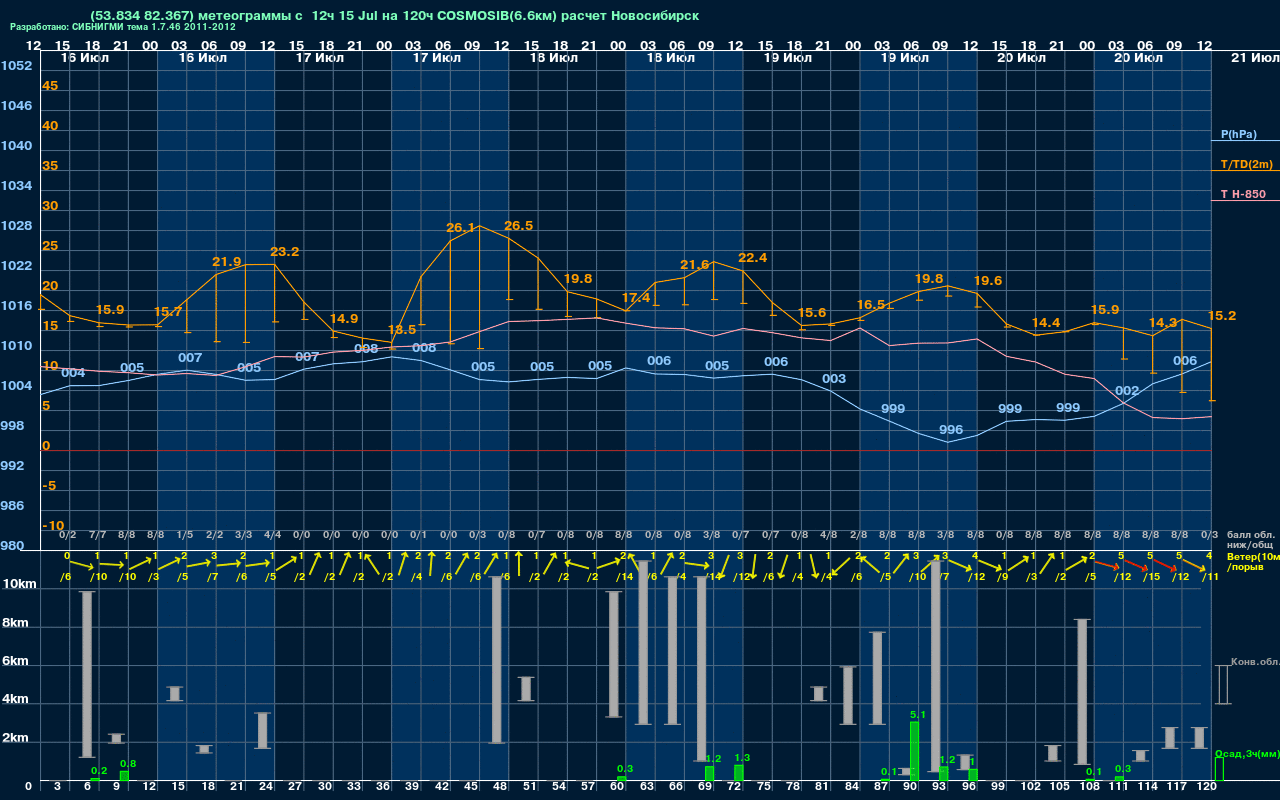
Task: Click the 1052 pressure axis value
Action: click(x=17, y=66)
